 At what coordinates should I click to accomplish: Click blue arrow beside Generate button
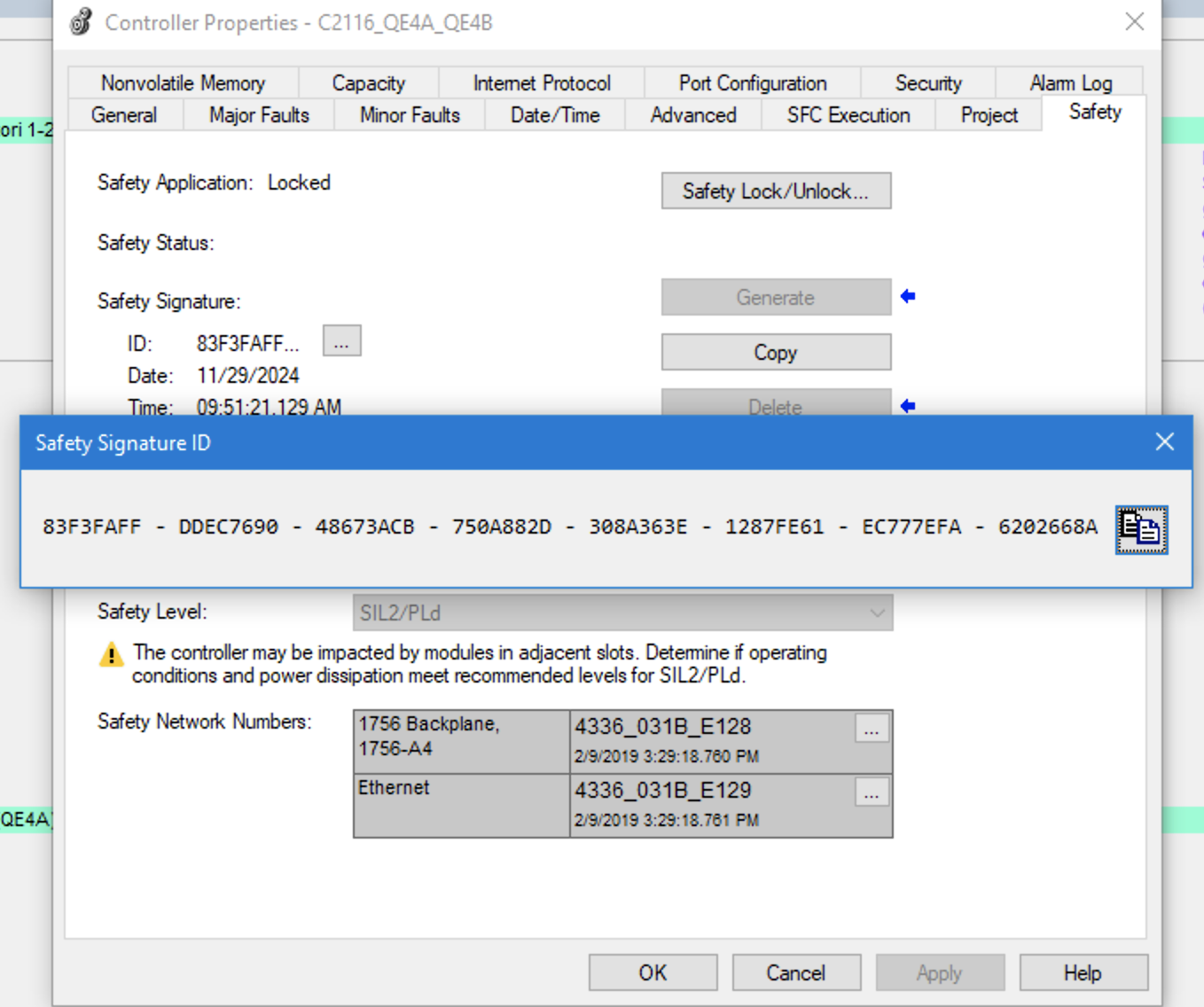(908, 297)
